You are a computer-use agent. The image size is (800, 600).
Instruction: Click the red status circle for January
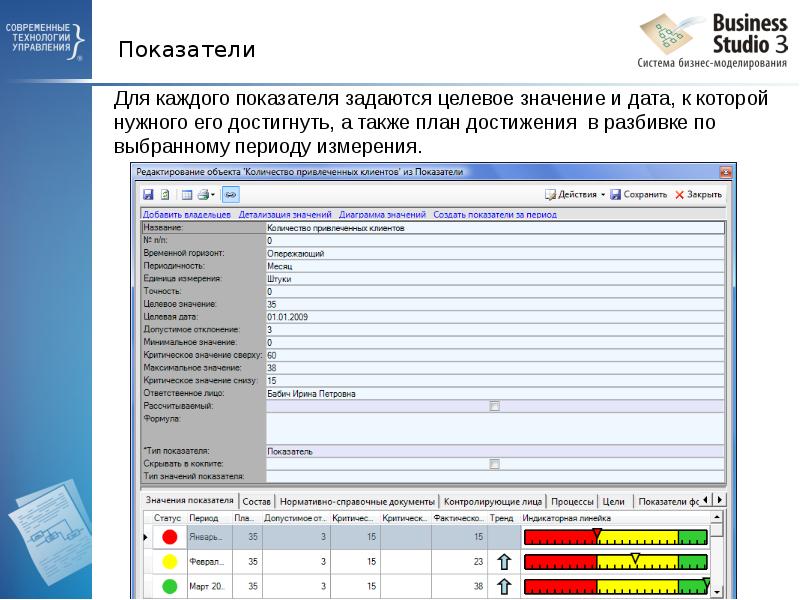coord(169,537)
